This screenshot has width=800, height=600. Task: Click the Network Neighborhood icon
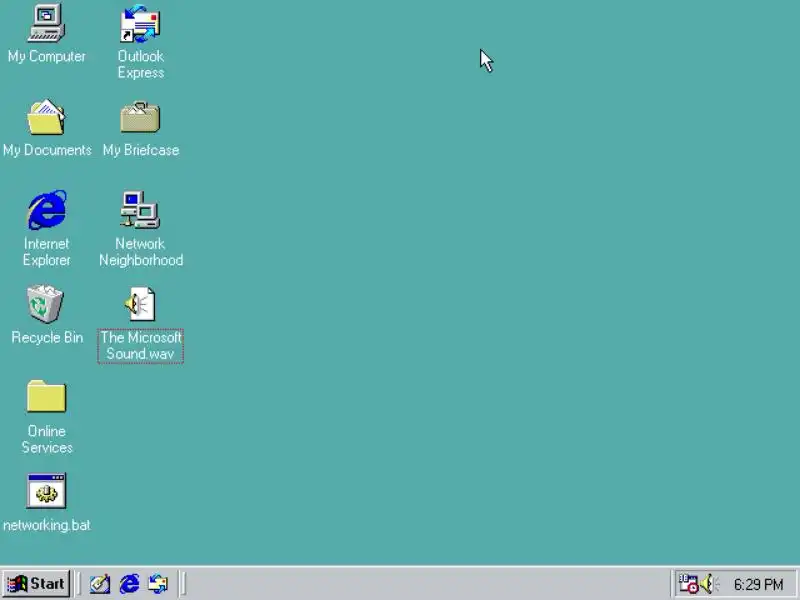(140, 210)
